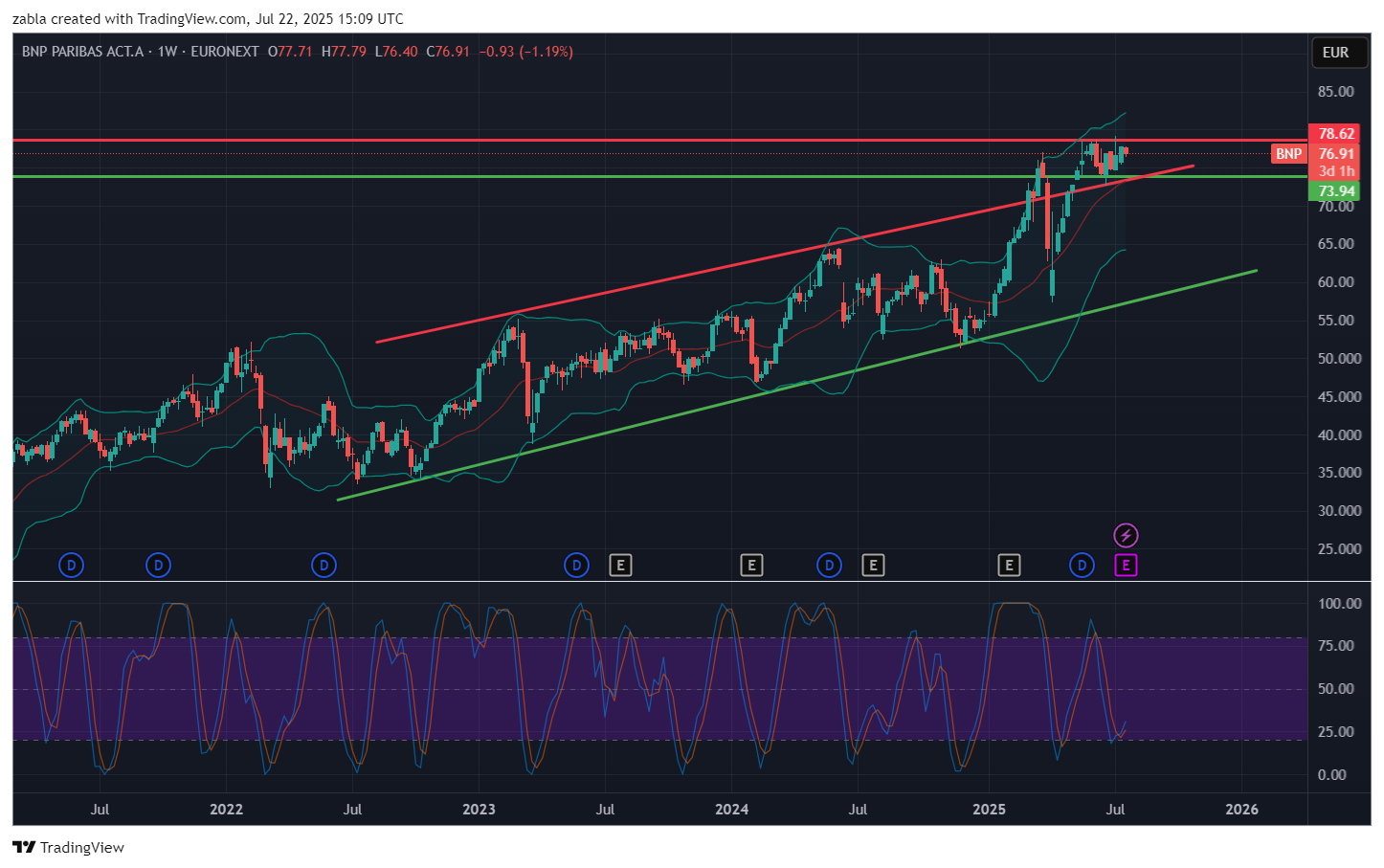Screen dimensions: 1384x868
Task: Click the header text 'zabla created with TradingView.com'
Action: [x=129, y=18]
